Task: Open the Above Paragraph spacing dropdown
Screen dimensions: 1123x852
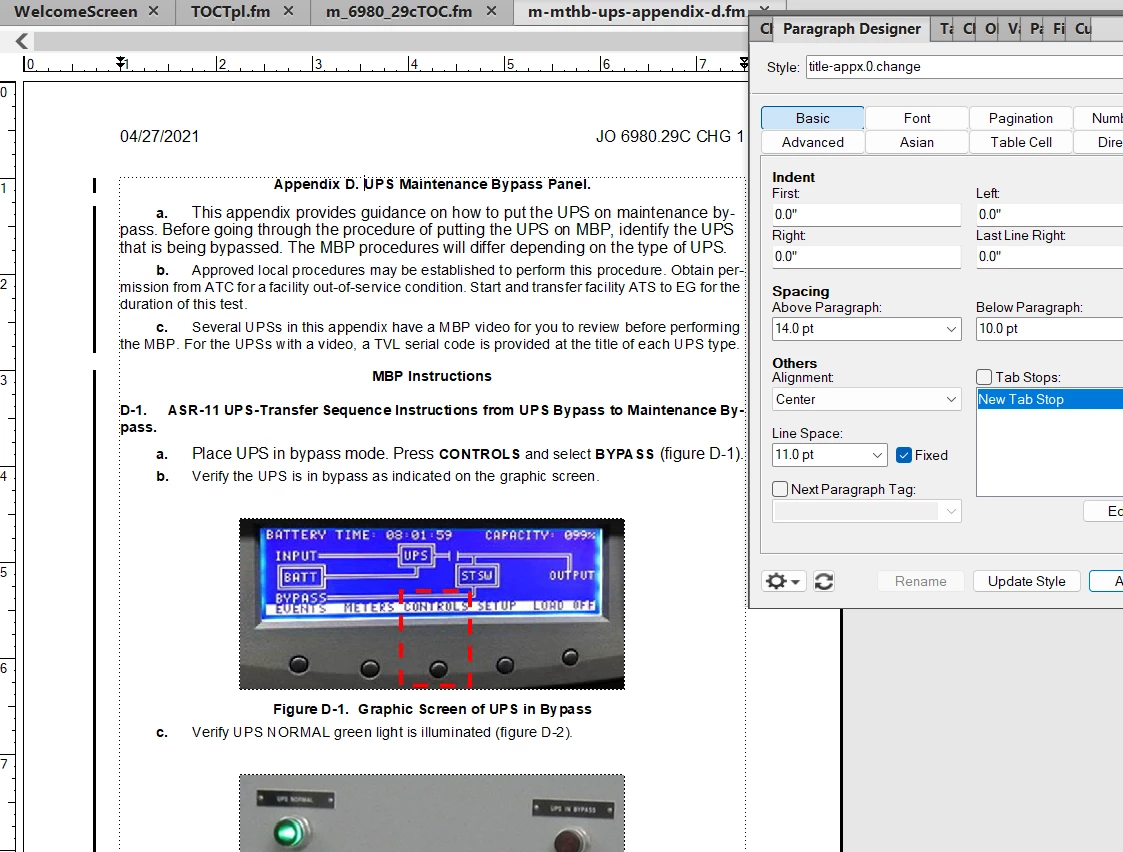Action: (x=951, y=329)
